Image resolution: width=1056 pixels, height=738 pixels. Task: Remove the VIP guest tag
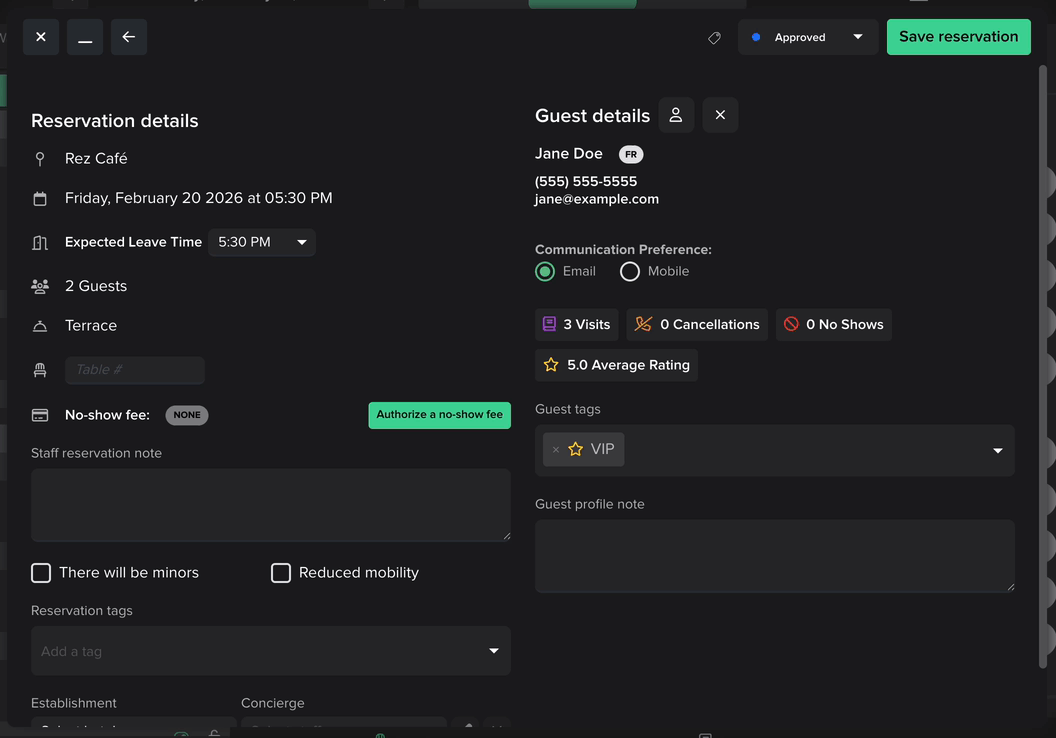point(556,450)
